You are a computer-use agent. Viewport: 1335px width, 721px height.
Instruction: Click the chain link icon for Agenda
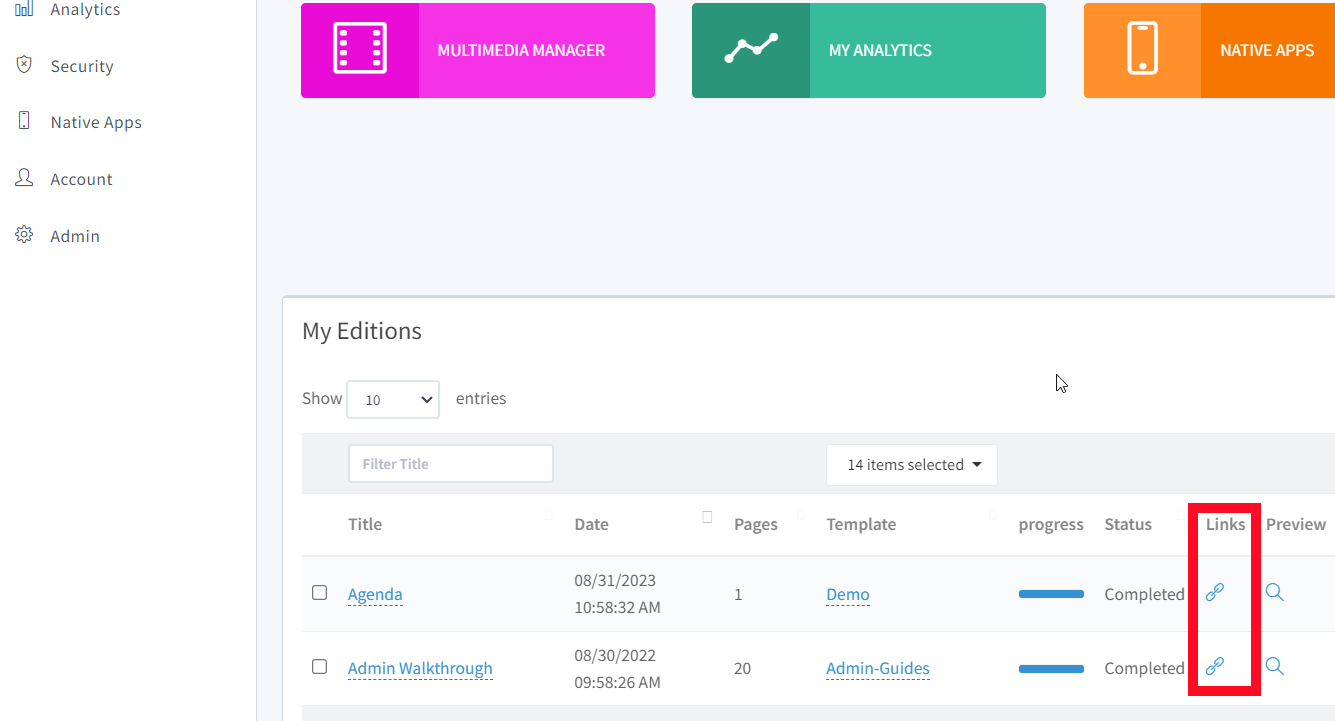click(x=1215, y=592)
